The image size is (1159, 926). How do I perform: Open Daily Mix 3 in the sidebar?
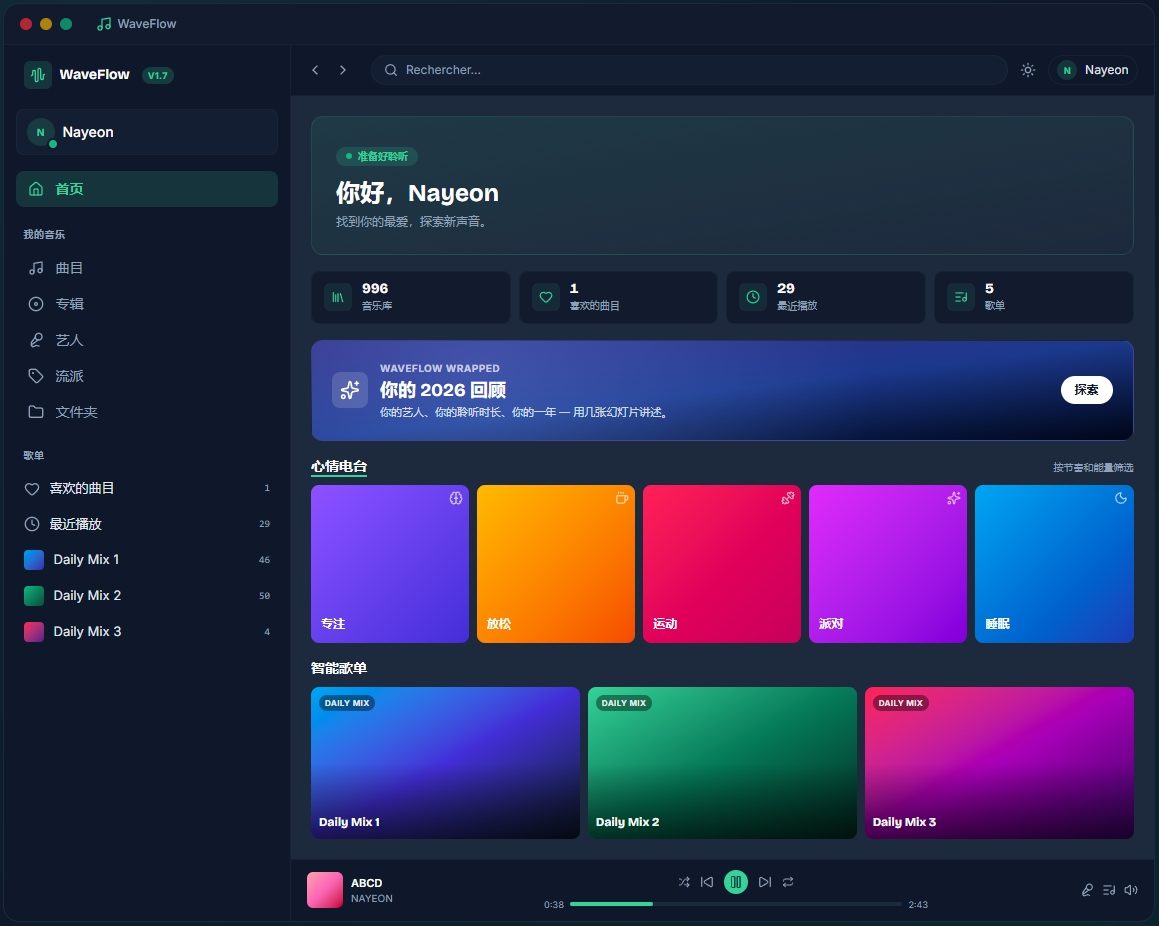click(147, 632)
